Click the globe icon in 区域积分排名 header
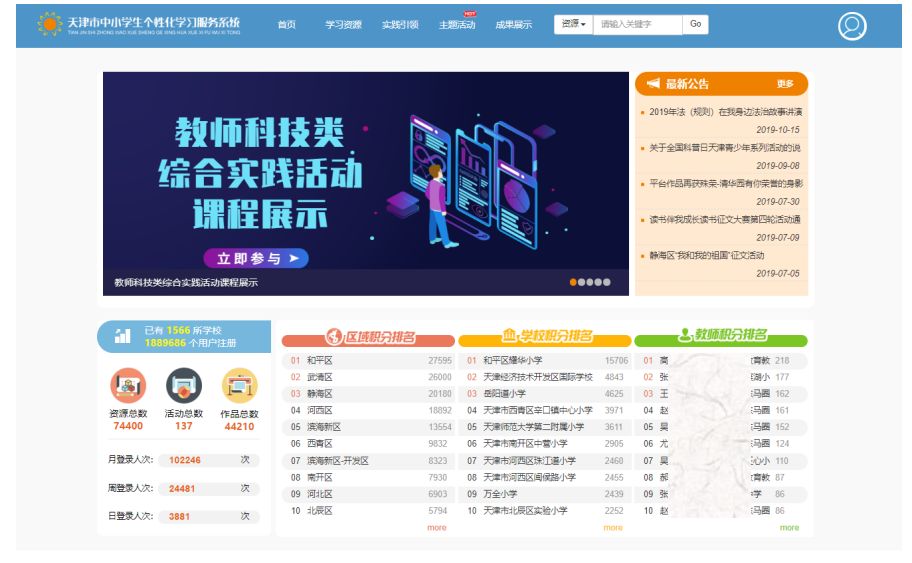 click(334, 337)
